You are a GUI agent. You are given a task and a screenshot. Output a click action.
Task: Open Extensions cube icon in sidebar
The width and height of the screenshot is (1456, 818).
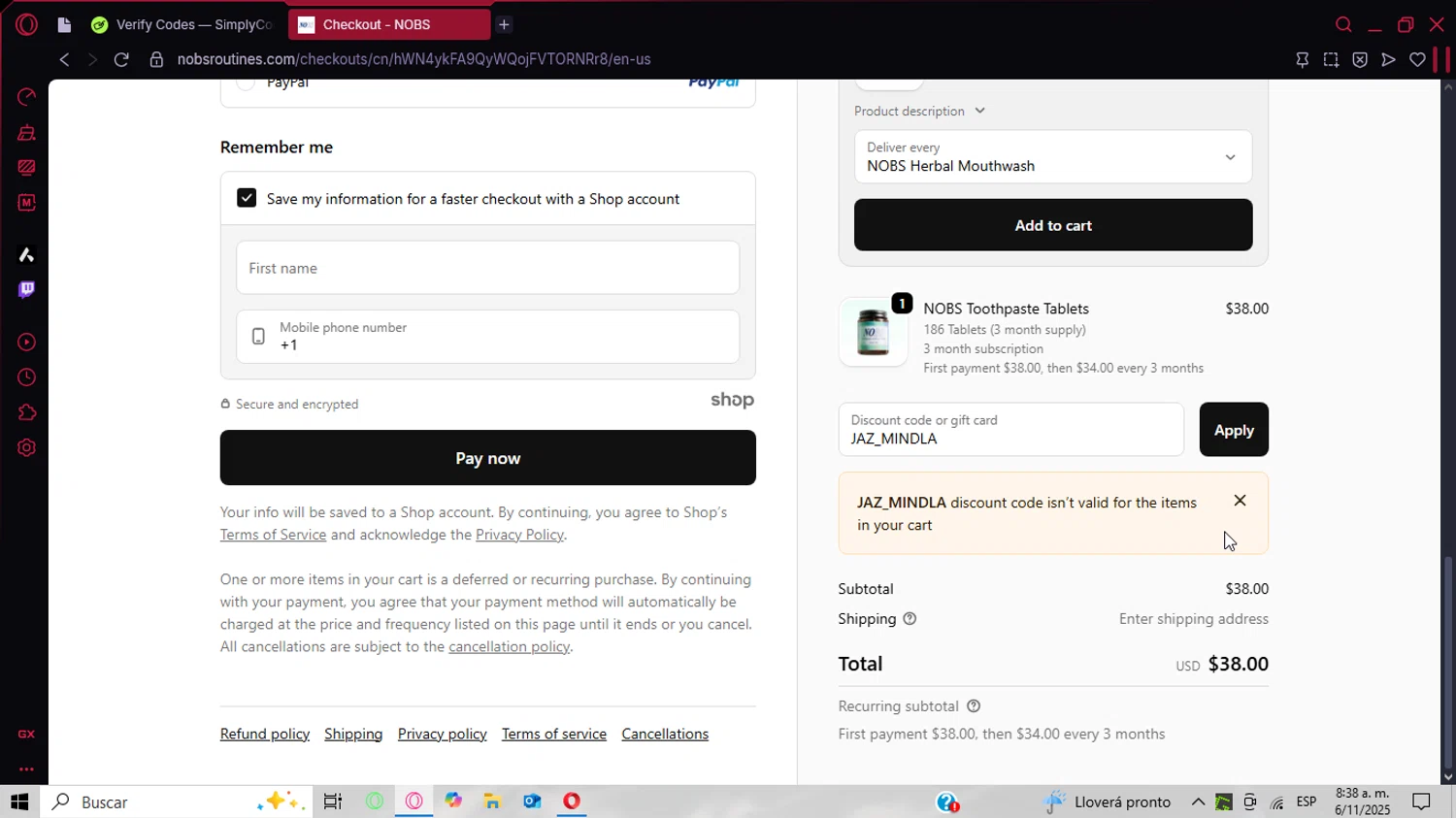(x=26, y=413)
